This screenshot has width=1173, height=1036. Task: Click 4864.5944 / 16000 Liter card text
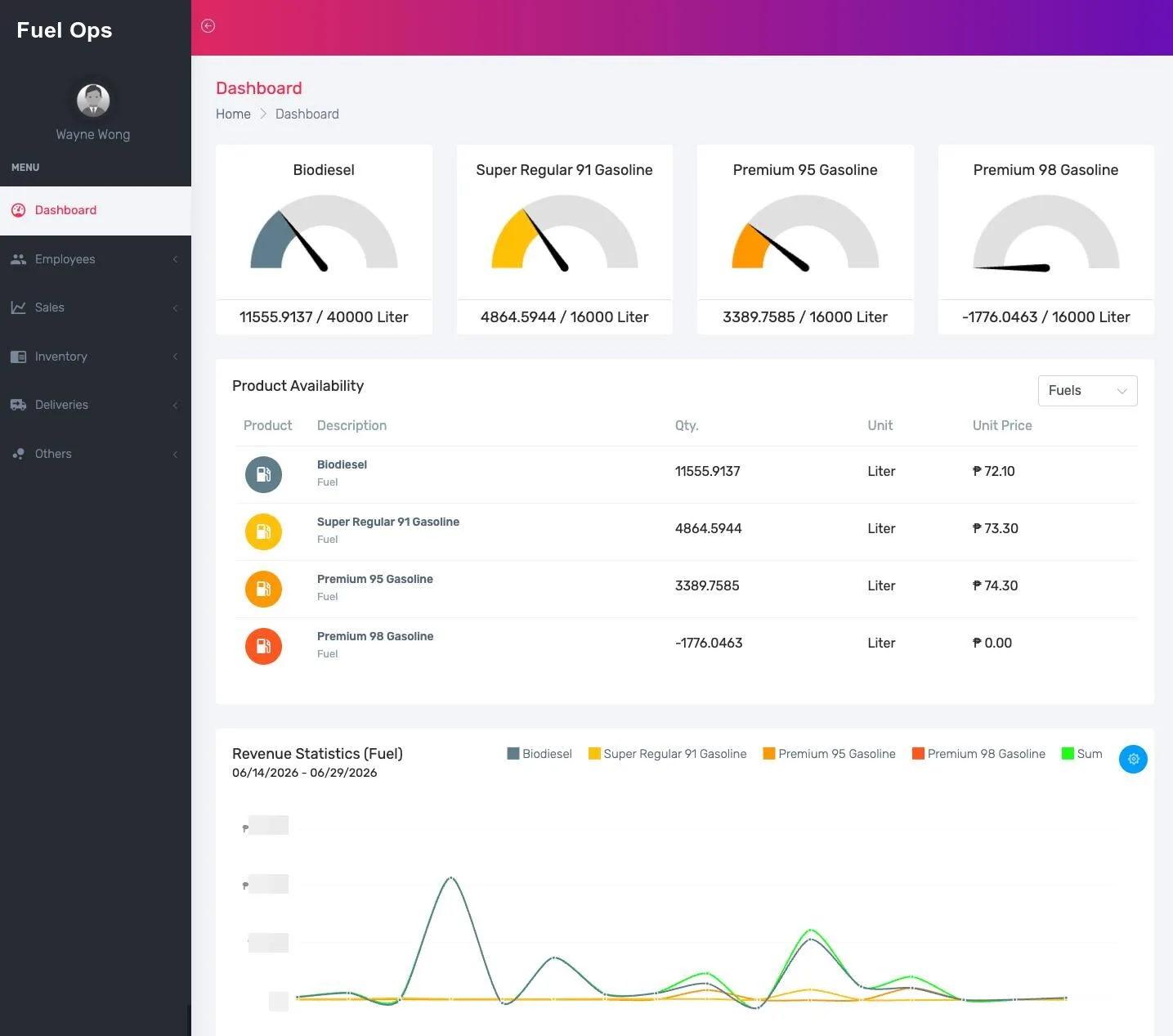point(564,317)
